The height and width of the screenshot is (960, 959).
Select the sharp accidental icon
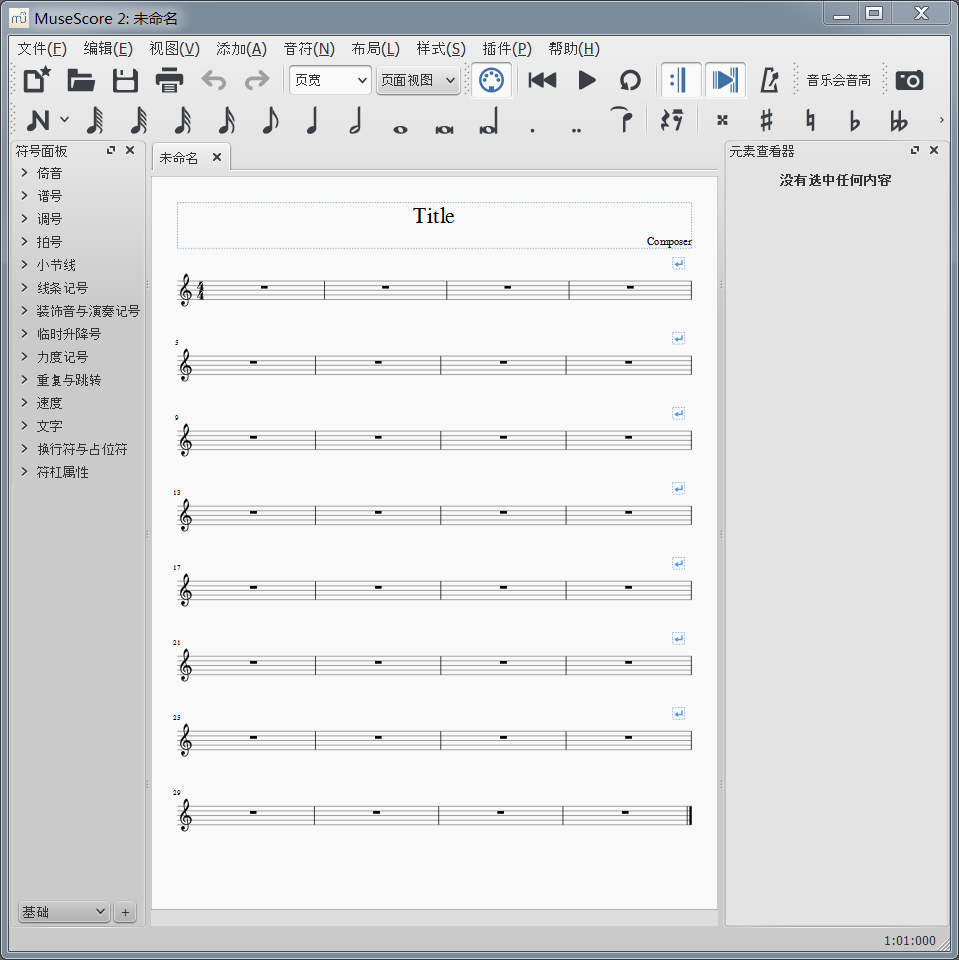click(x=767, y=121)
